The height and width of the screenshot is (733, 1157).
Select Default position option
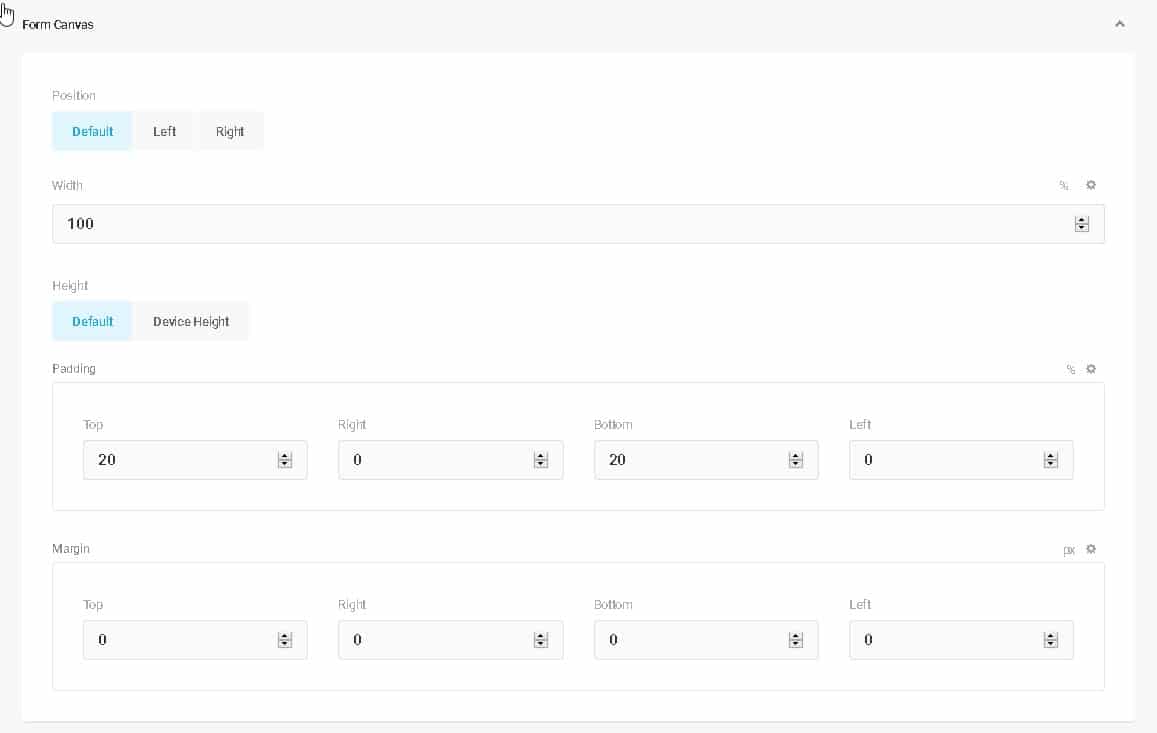click(92, 131)
